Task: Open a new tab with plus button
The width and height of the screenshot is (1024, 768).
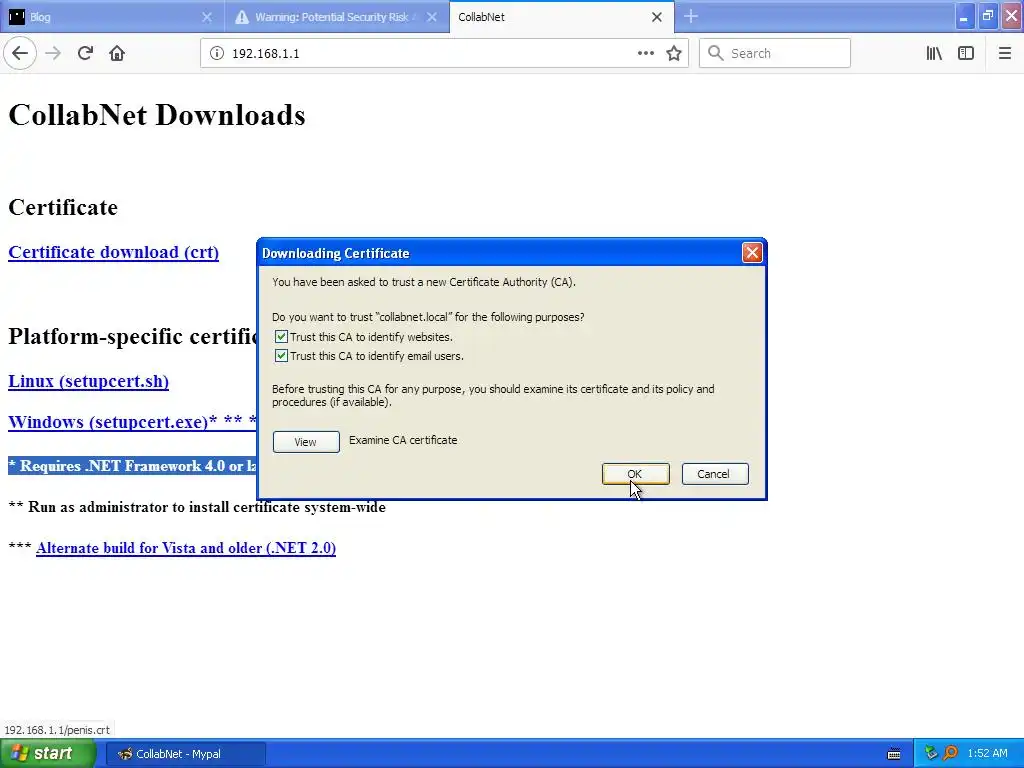Action: point(691,17)
